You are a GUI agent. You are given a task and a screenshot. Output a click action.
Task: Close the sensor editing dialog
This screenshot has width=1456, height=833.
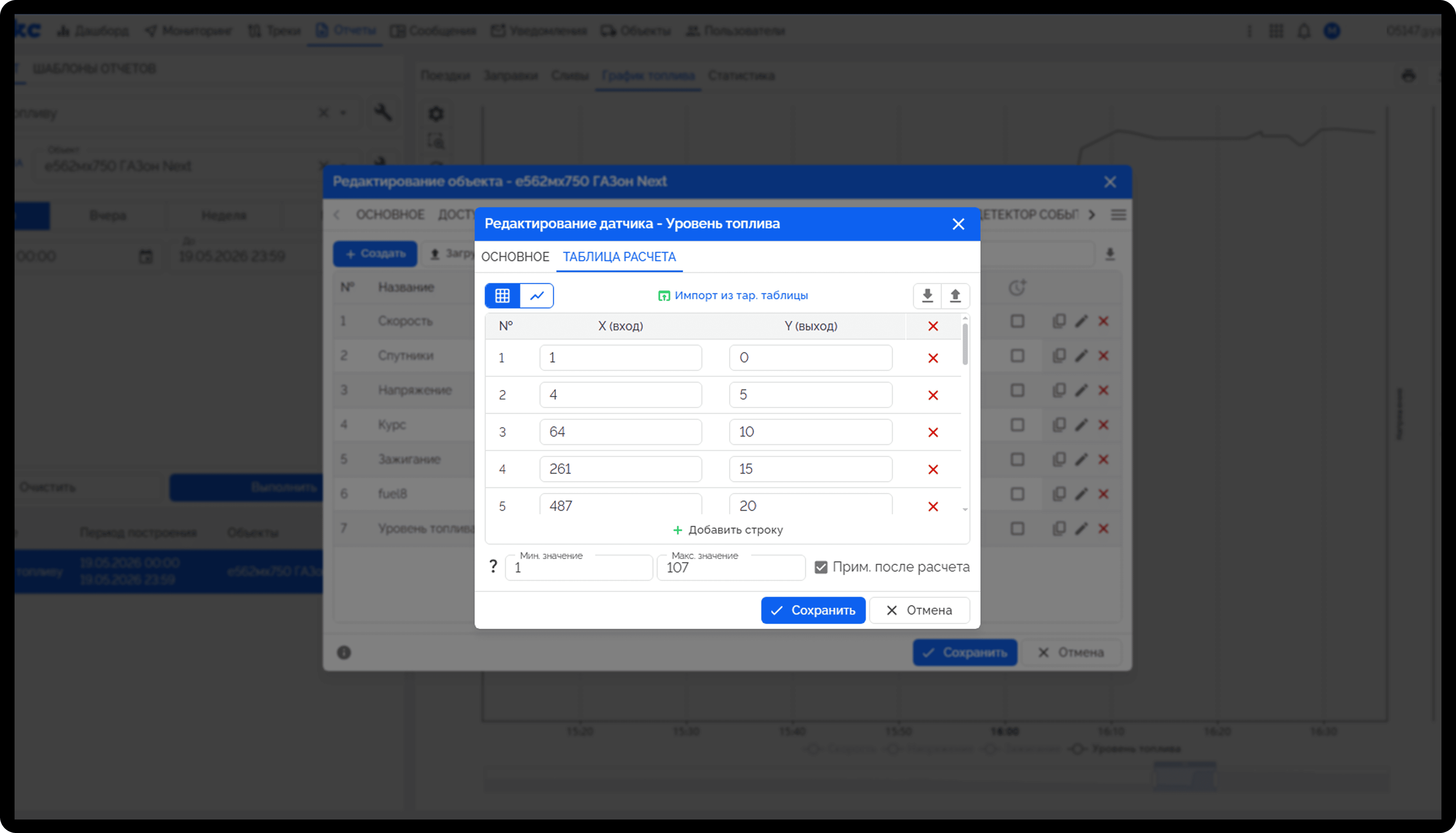(x=958, y=224)
